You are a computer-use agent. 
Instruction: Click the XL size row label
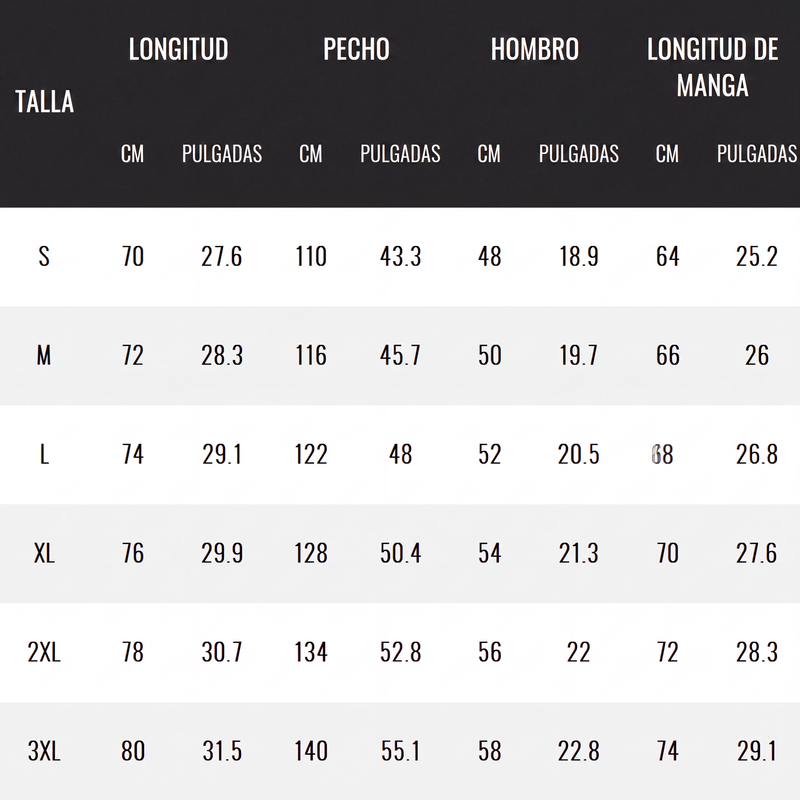[44, 553]
